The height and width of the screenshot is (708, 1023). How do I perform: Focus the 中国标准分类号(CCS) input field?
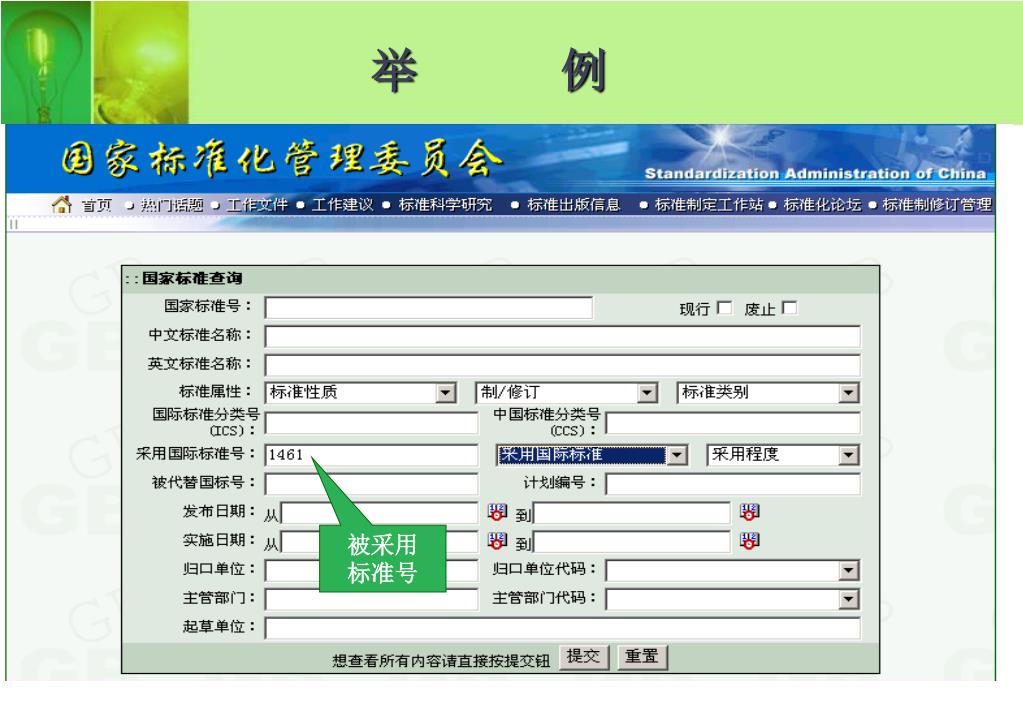[x=733, y=423]
